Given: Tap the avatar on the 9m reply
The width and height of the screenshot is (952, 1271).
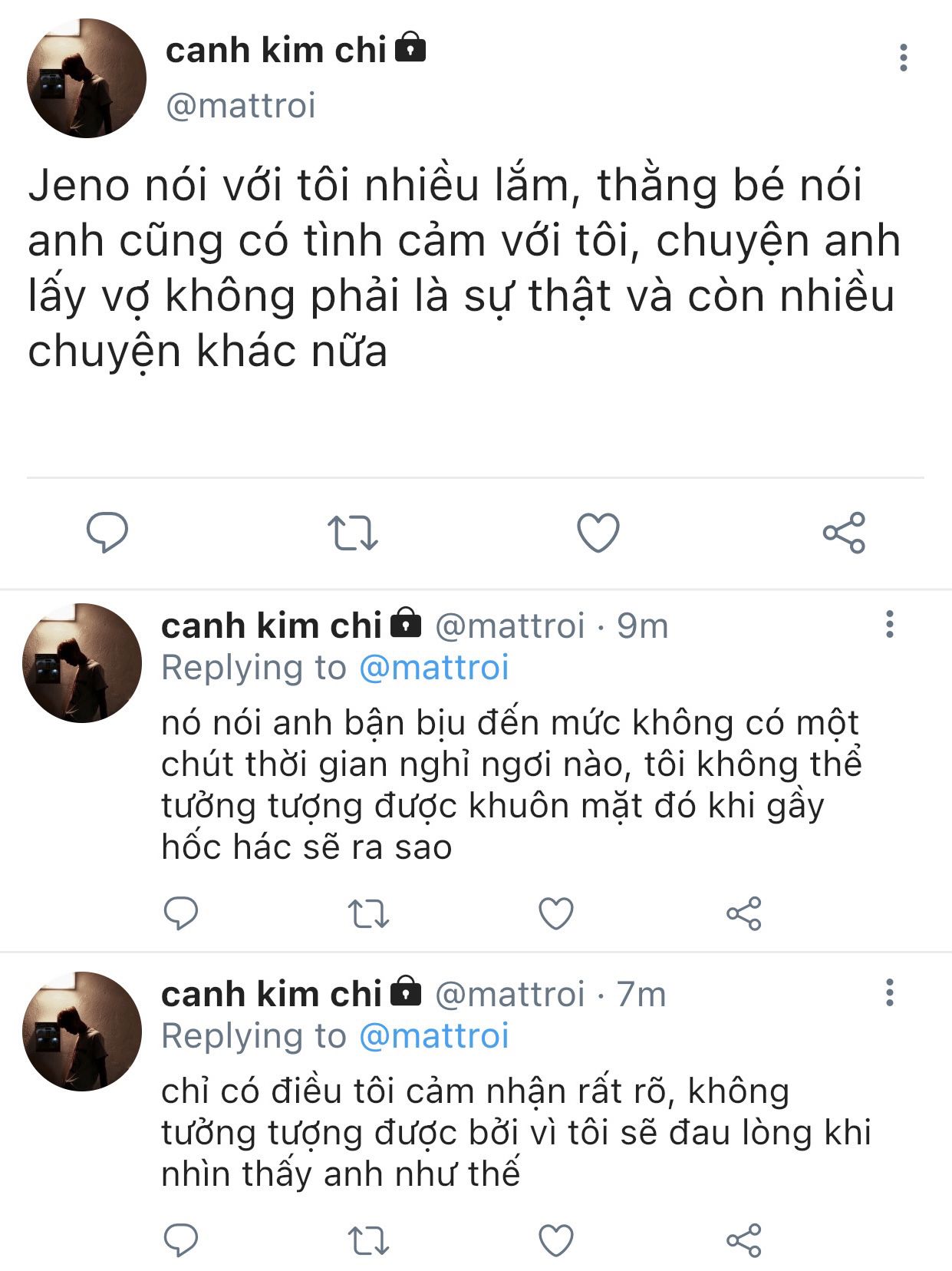Looking at the screenshot, I should point(82,663).
